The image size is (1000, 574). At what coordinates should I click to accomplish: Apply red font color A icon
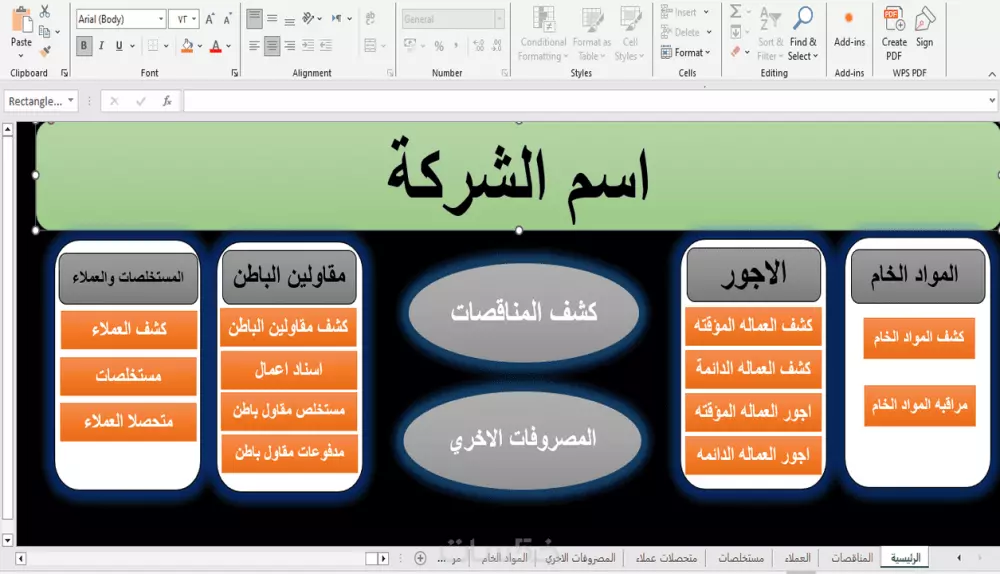click(x=216, y=46)
